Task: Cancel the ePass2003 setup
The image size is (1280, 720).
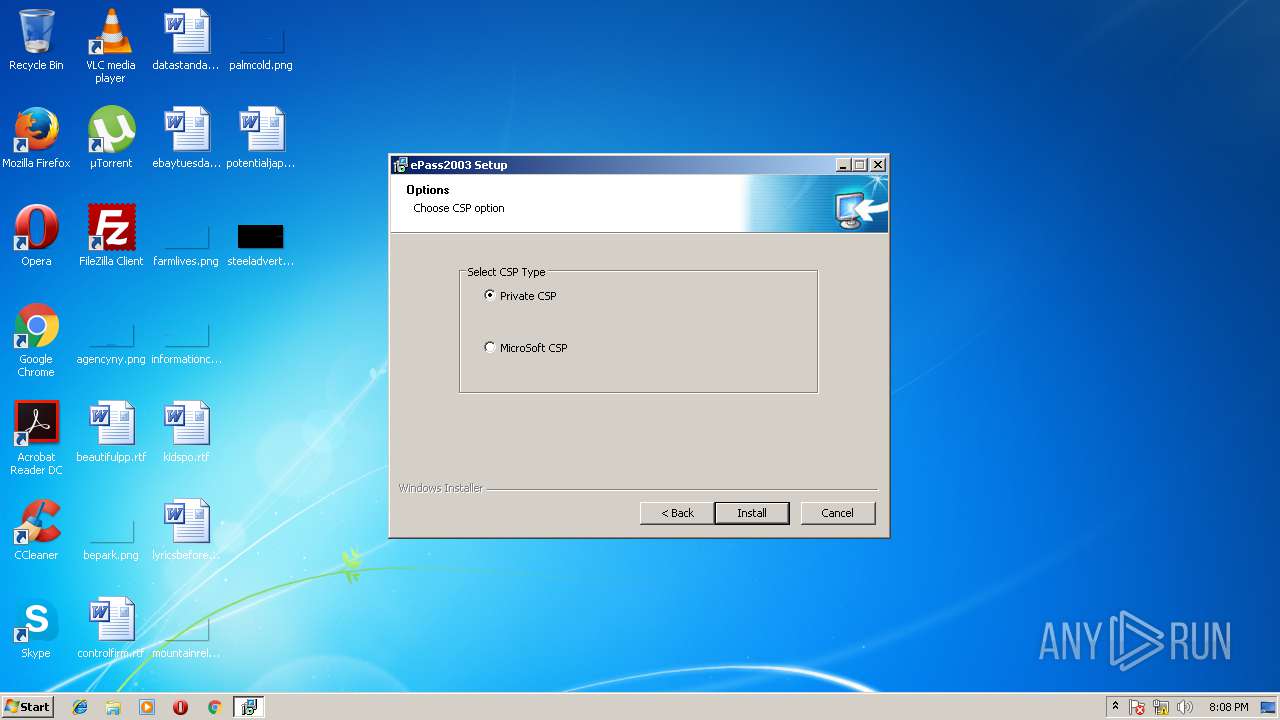Action: [x=838, y=513]
